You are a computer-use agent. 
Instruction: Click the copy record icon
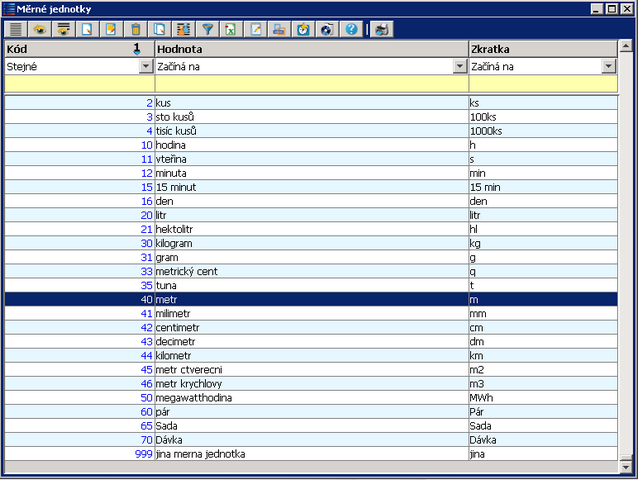coord(159,29)
